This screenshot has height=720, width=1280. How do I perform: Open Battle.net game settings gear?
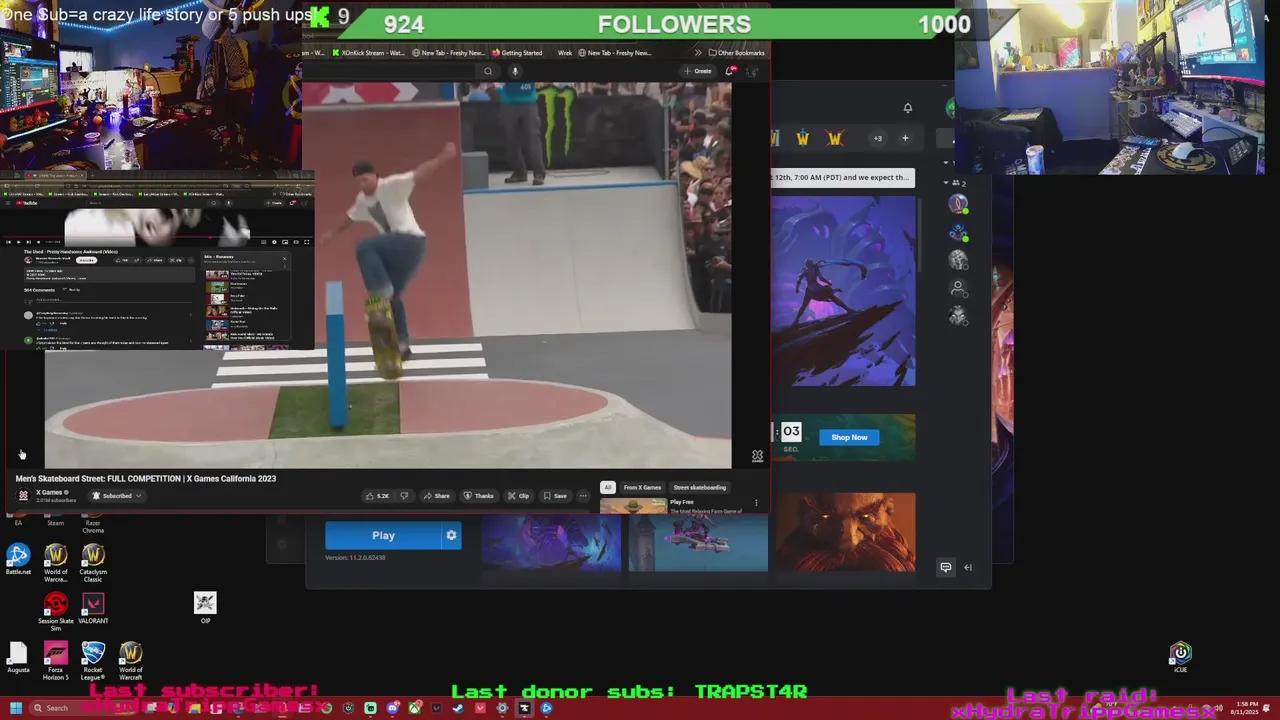451,536
